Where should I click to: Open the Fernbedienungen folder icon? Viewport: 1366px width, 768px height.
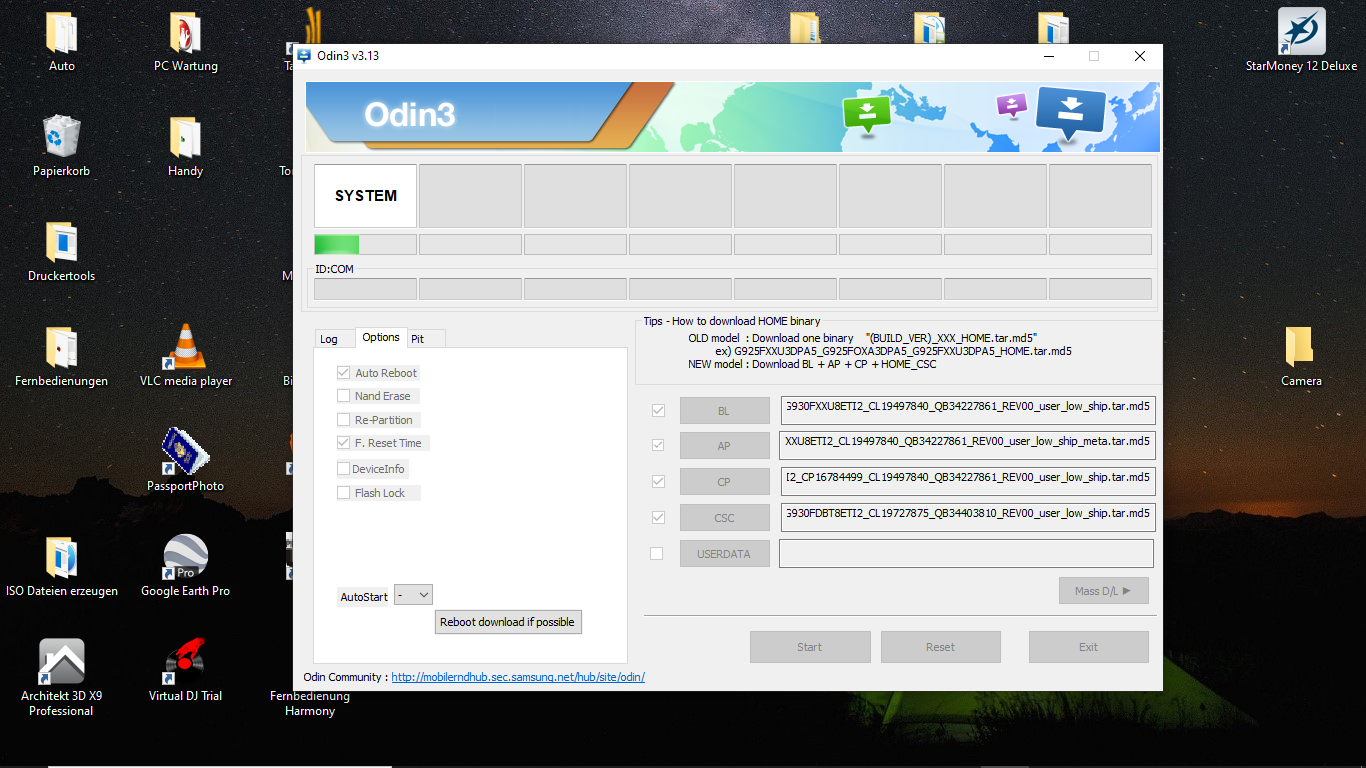click(x=61, y=357)
